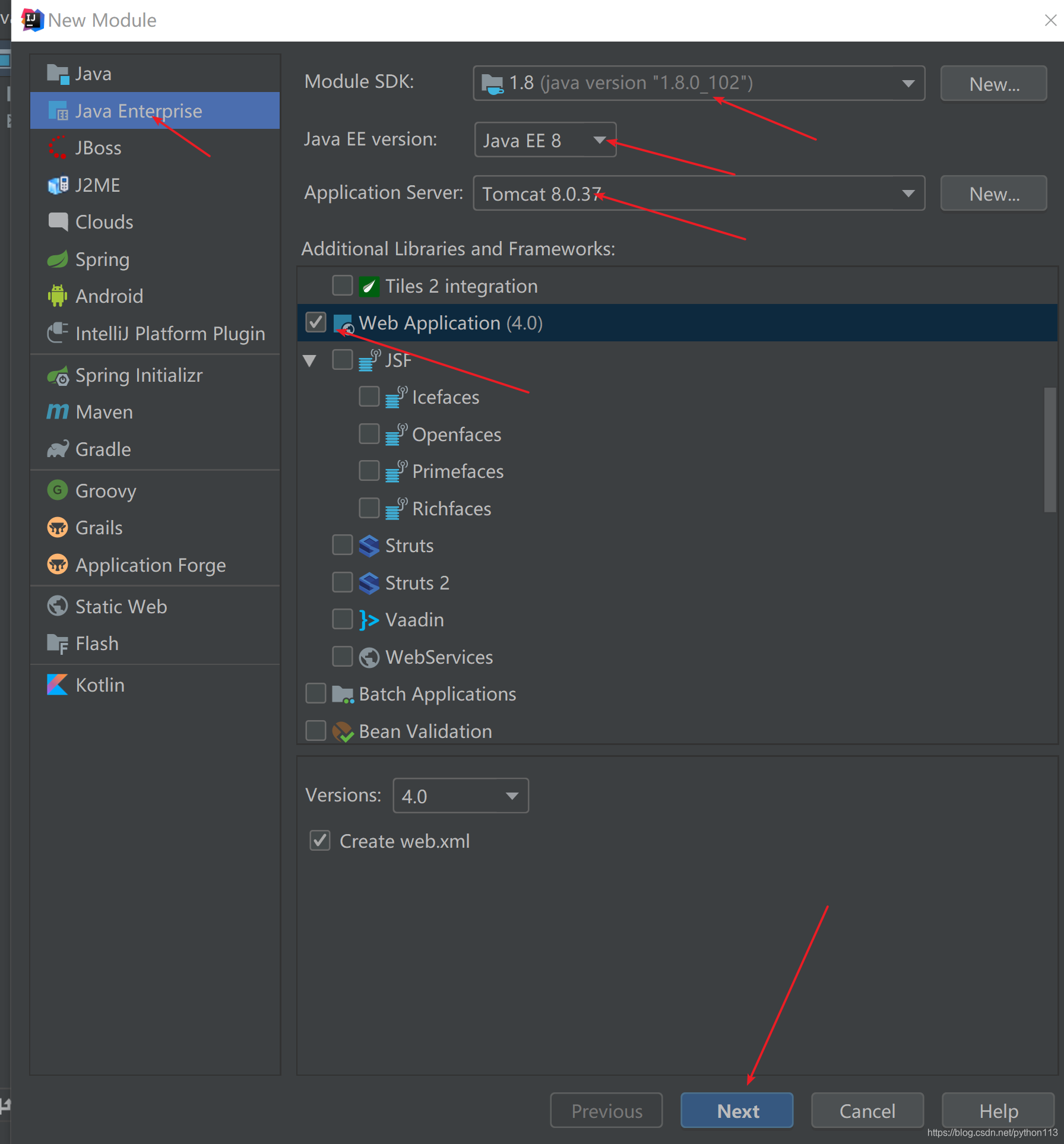Click the Application Forge icon
The width and height of the screenshot is (1064, 1144).
click(x=58, y=565)
